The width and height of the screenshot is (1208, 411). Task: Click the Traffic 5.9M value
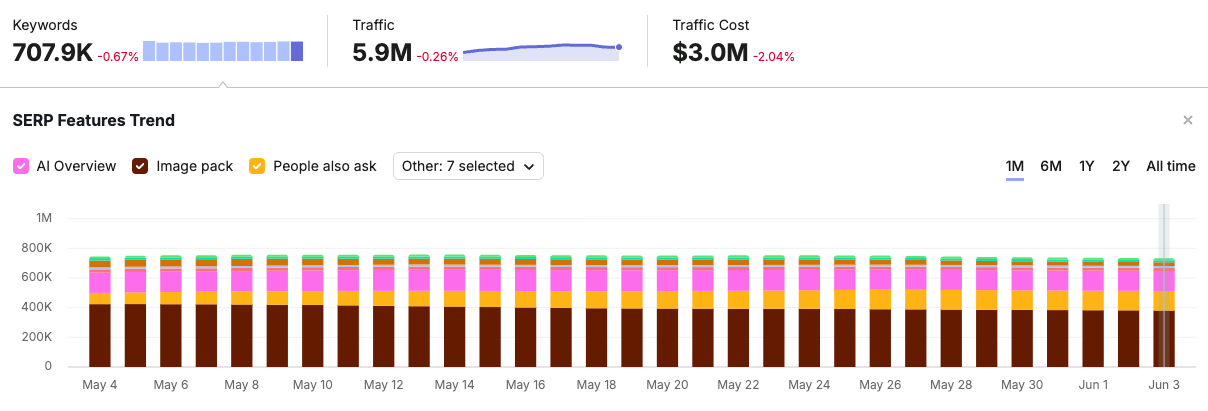382,53
